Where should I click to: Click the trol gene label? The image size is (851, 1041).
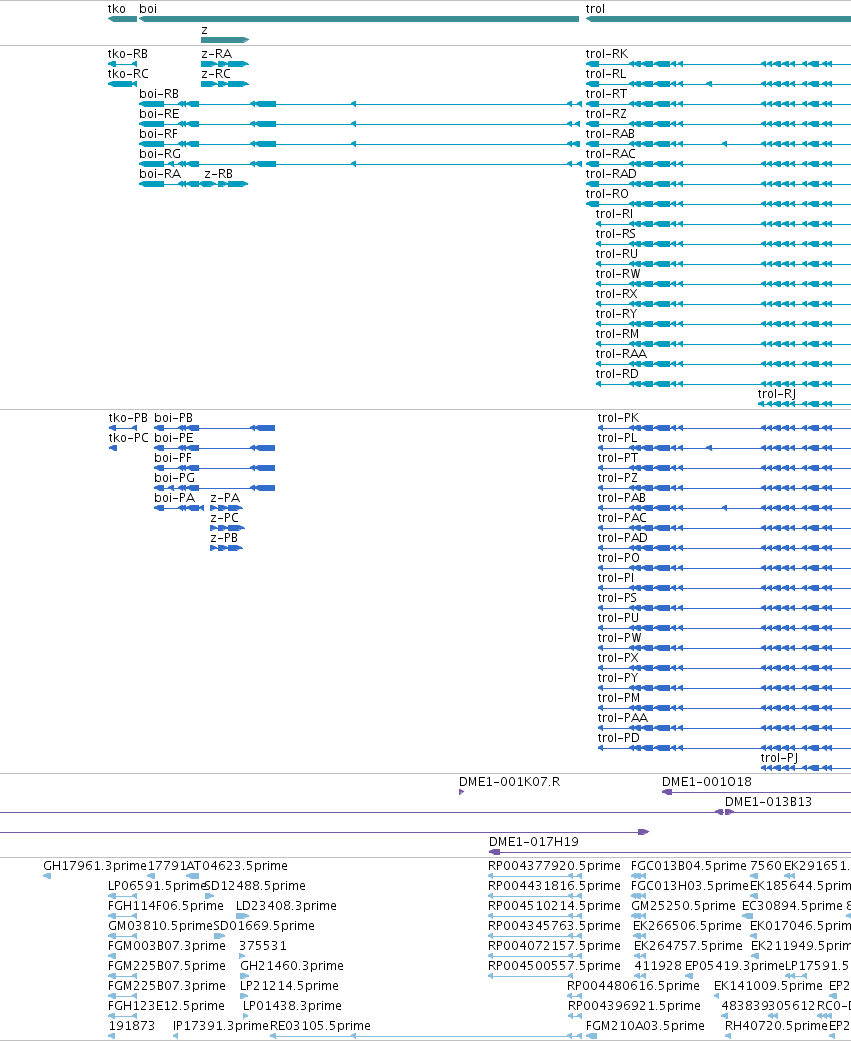click(595, 9)
